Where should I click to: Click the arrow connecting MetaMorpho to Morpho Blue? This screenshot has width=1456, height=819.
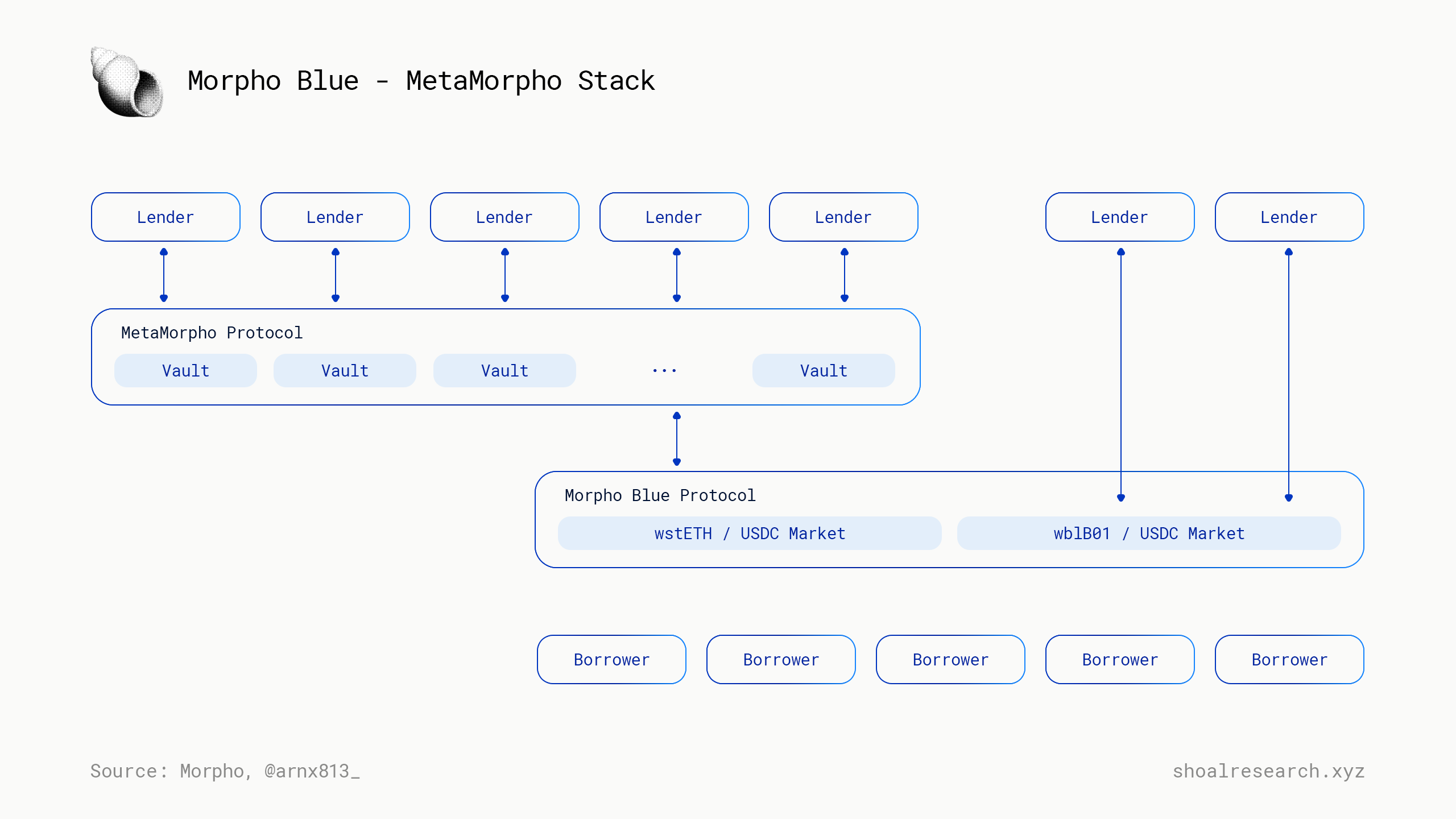(x=677, y=439)
